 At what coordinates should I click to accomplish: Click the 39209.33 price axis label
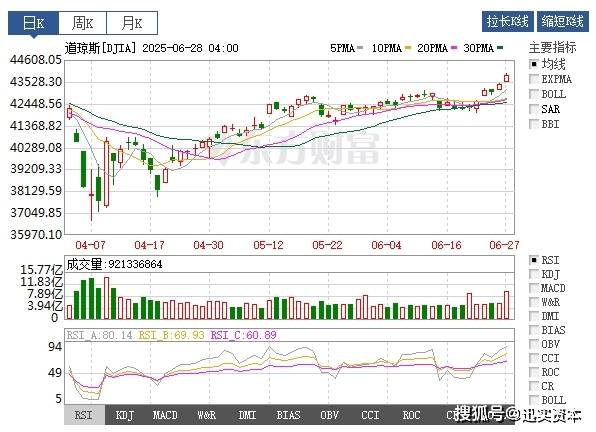36,169
